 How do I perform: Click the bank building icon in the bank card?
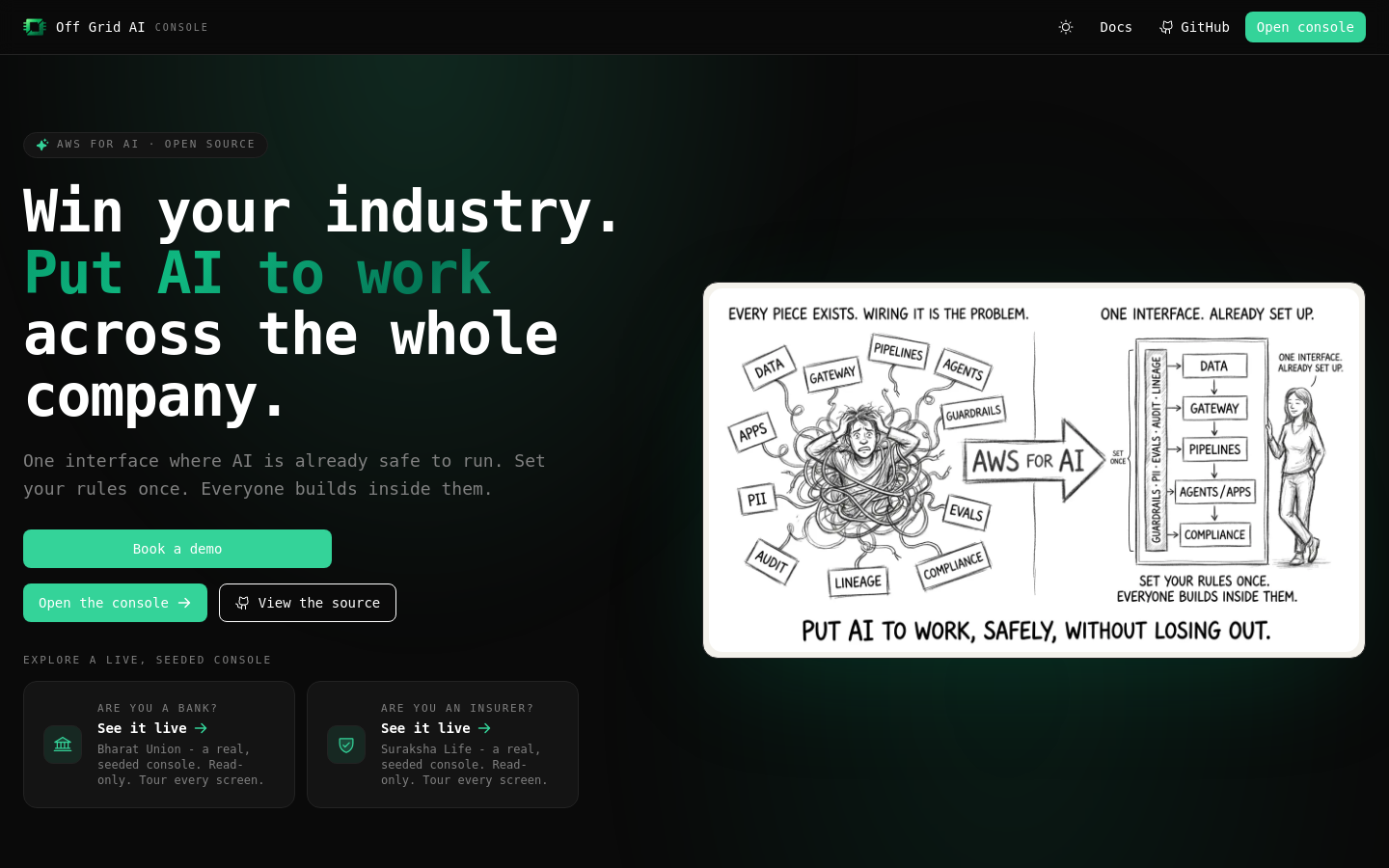(63, 745)
